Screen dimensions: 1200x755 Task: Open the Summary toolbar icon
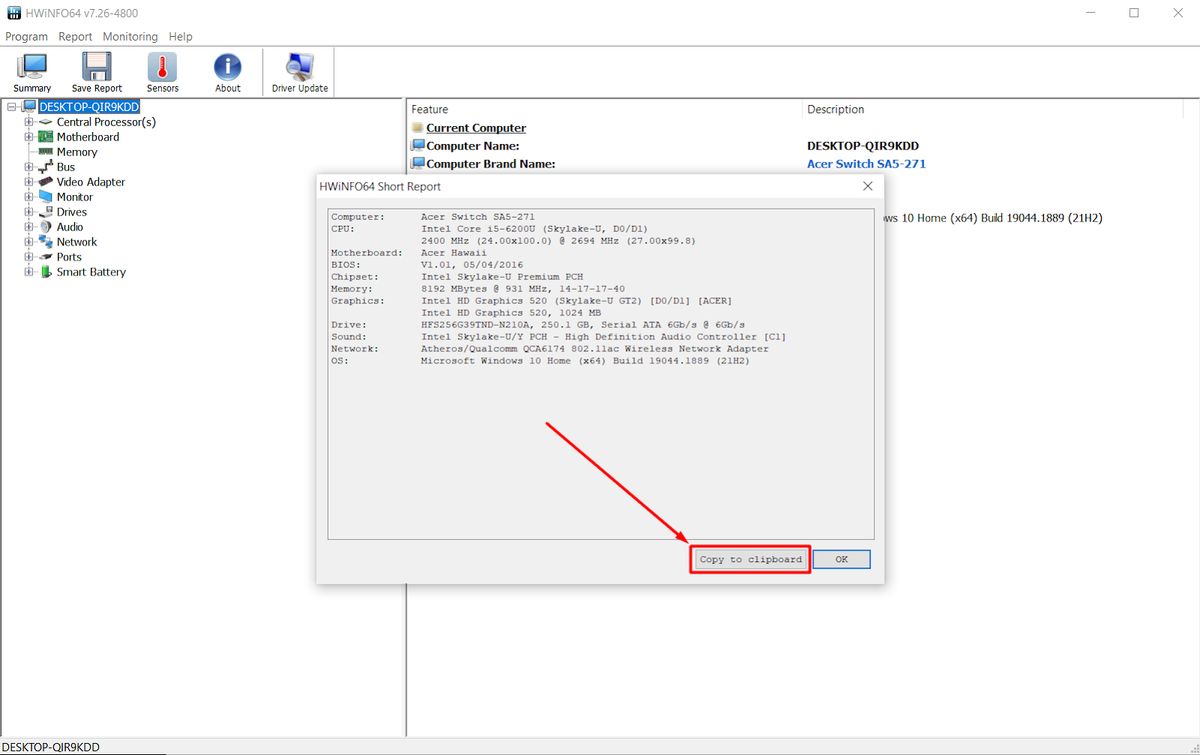coord(32,72)
